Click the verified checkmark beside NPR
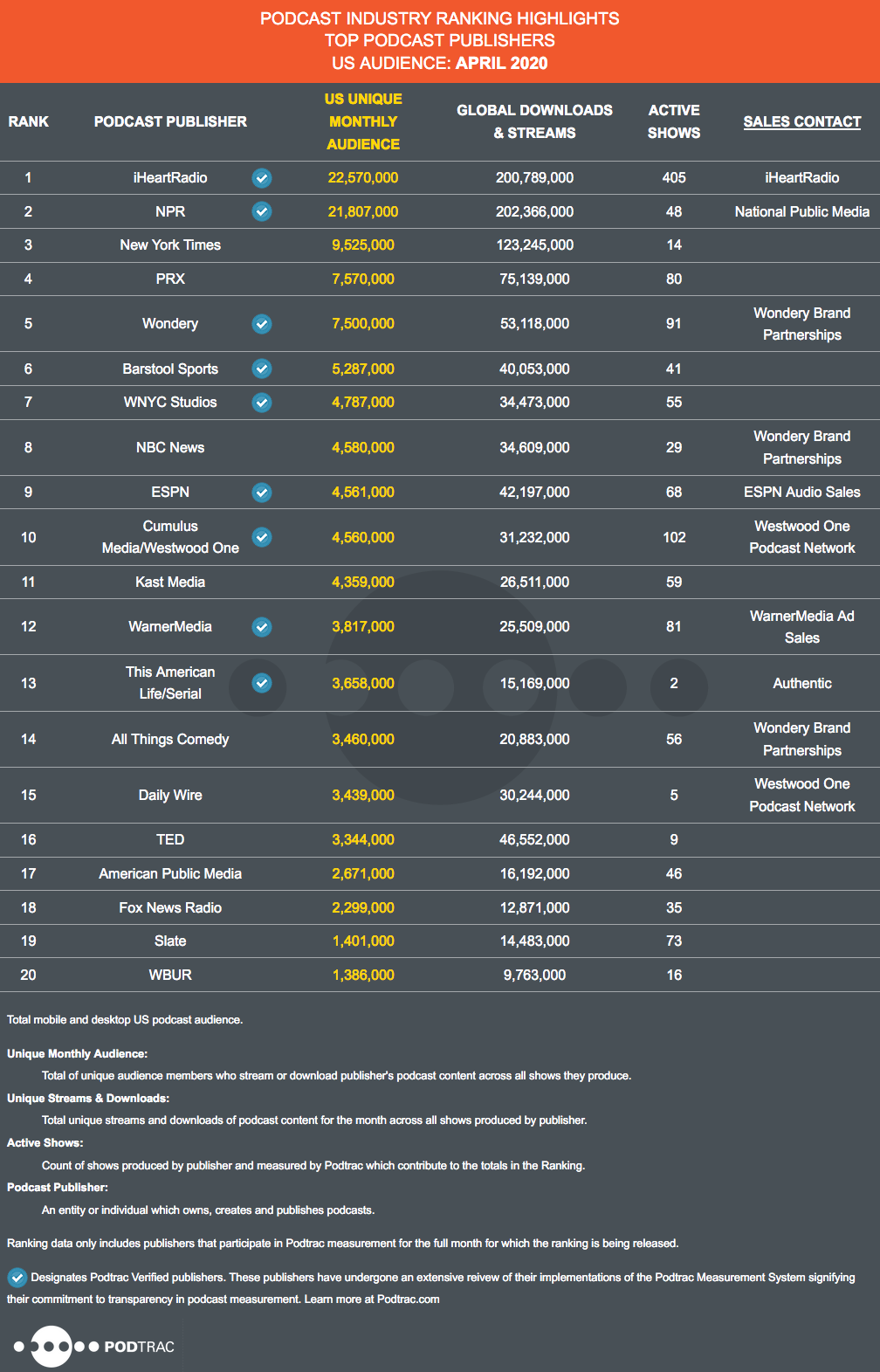 click(x=262, y=211)
